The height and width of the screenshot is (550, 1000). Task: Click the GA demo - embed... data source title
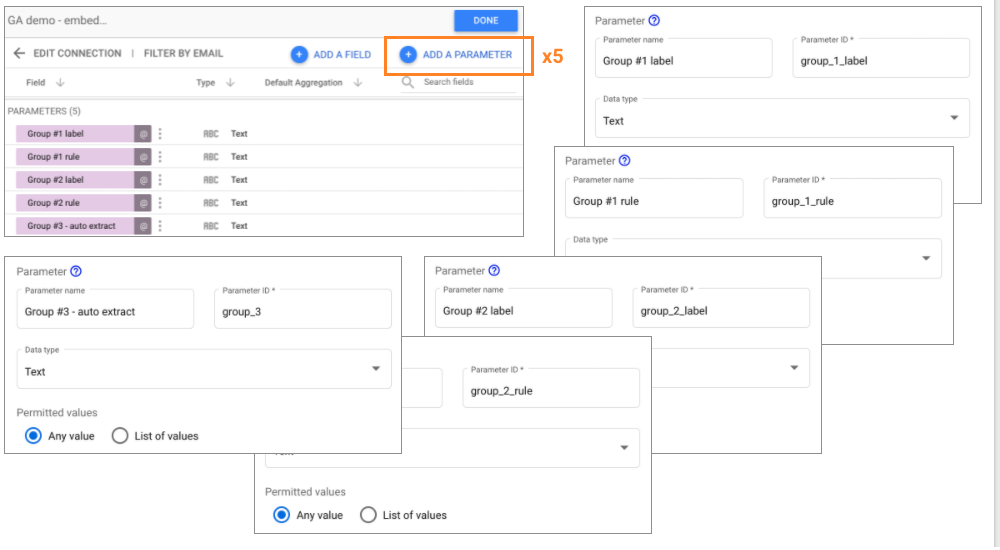click(57, 20)
